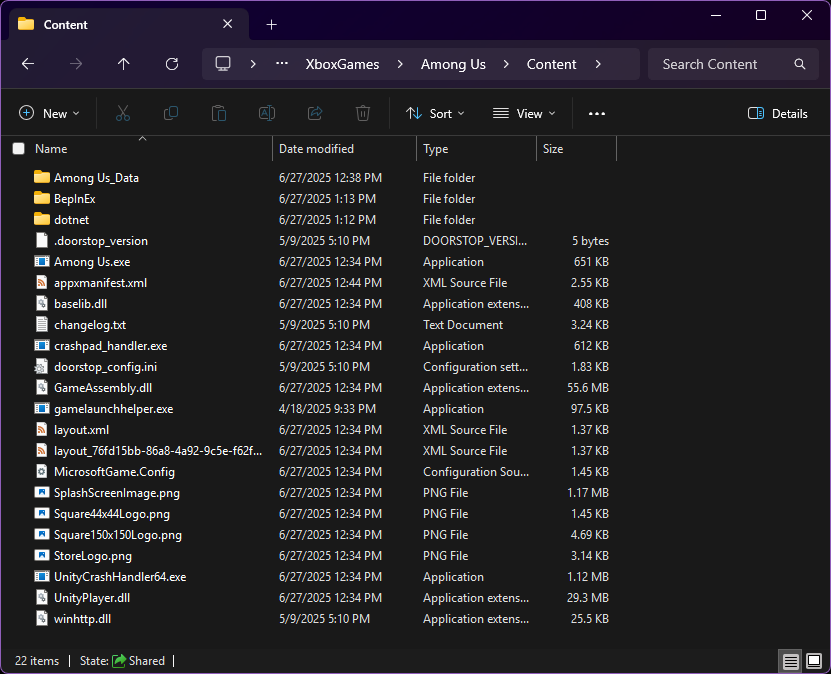Navigate to XboxGames breadcrumb
The image size is (831, 674).
(x=342, y=64)
